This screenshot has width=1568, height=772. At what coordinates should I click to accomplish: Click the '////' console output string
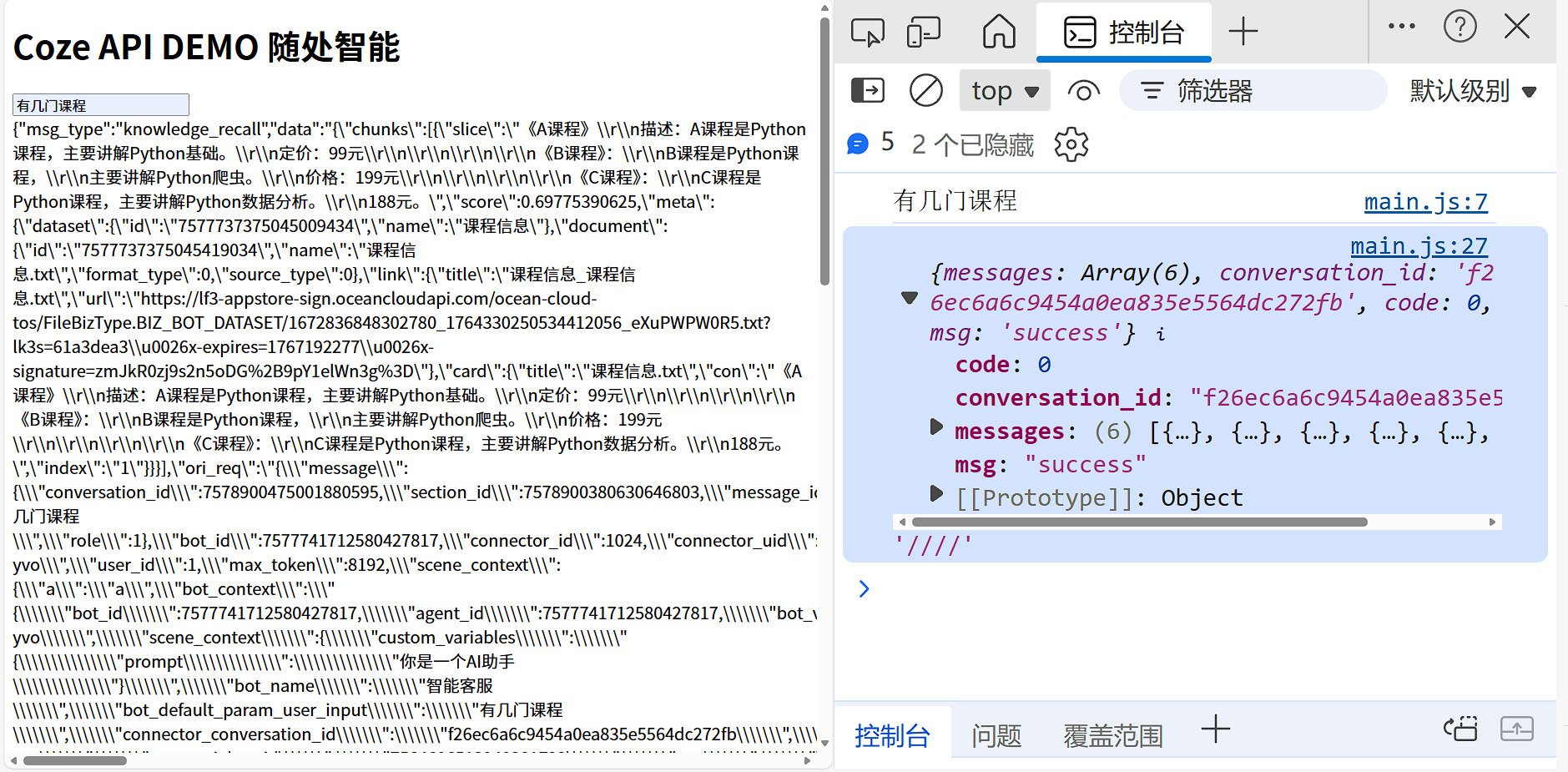pos(933,546)
